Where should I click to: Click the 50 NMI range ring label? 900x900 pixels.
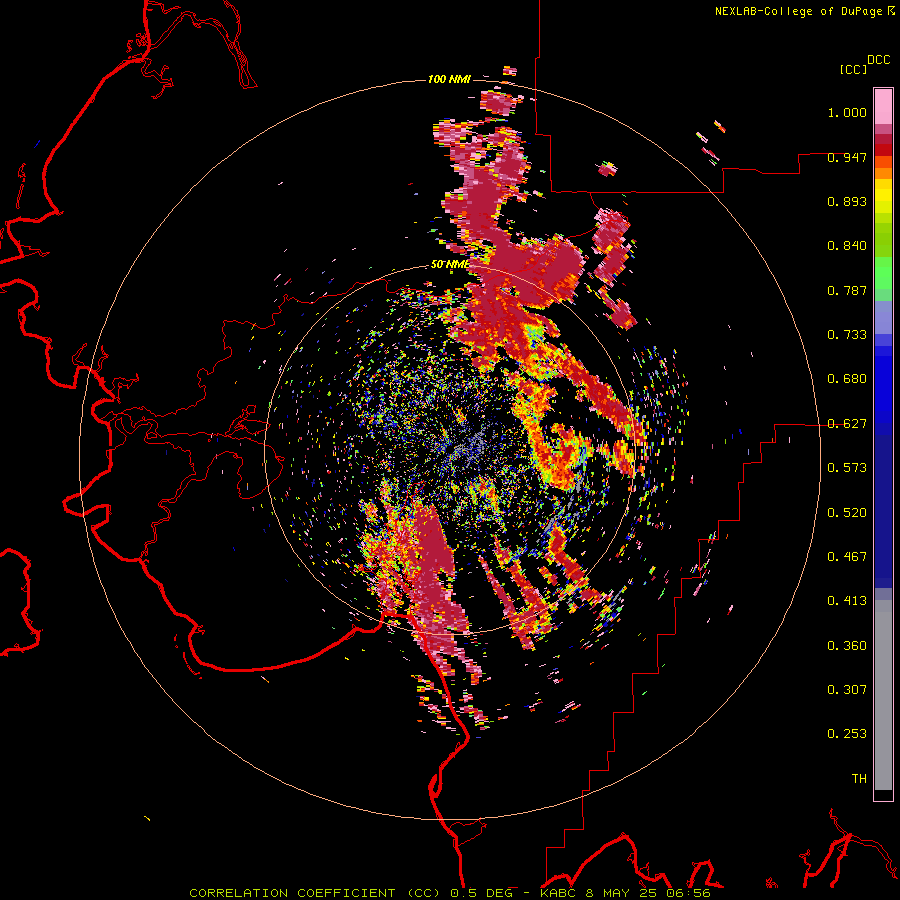[450, 265]
